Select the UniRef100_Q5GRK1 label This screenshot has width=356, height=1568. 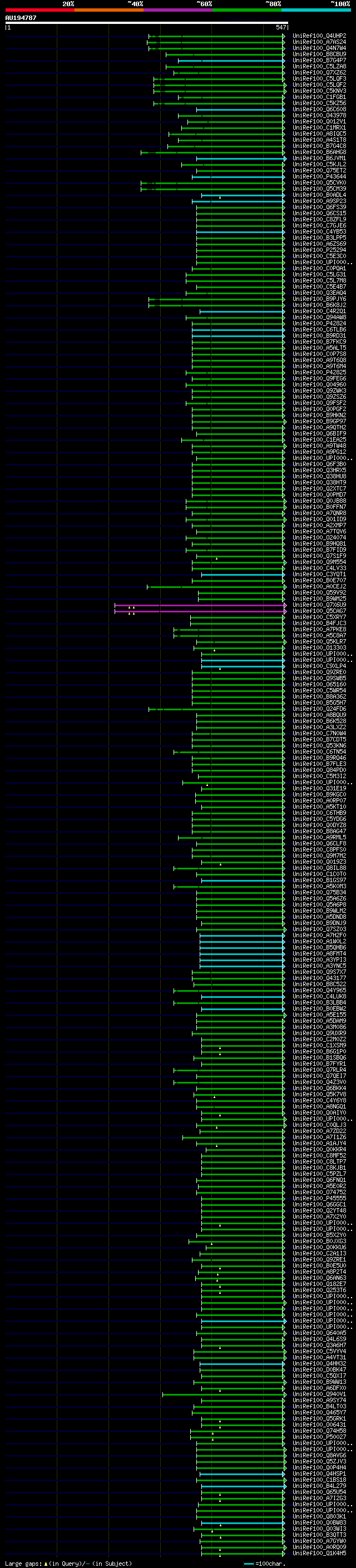tap(319, 1419)
